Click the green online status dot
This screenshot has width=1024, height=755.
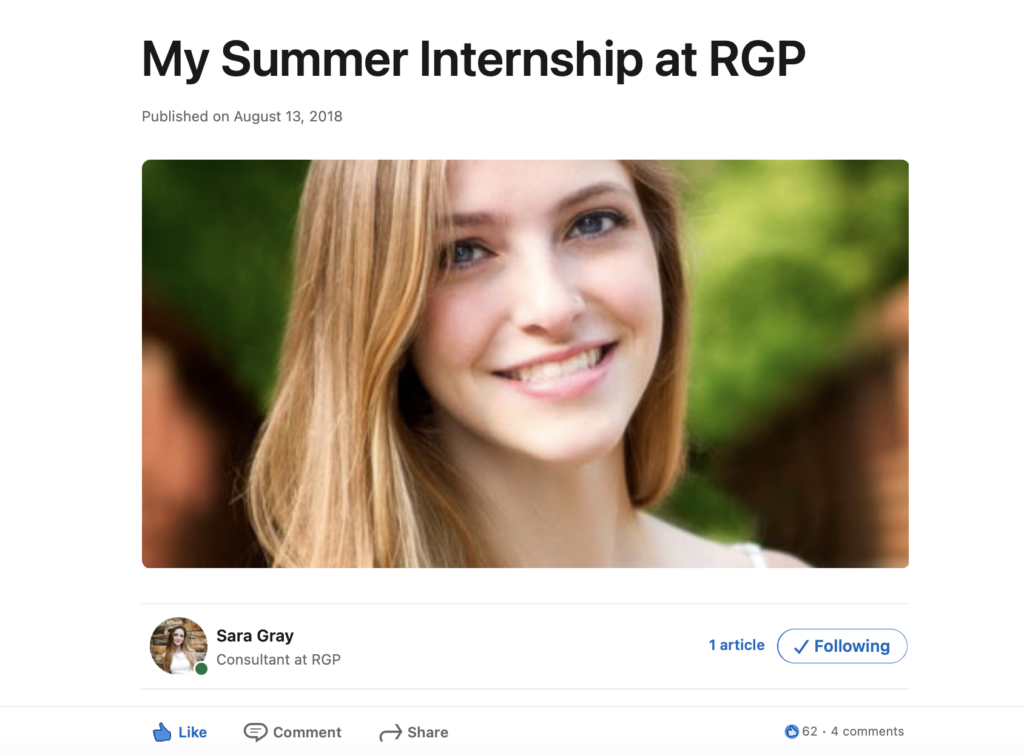tap(201, 668)
